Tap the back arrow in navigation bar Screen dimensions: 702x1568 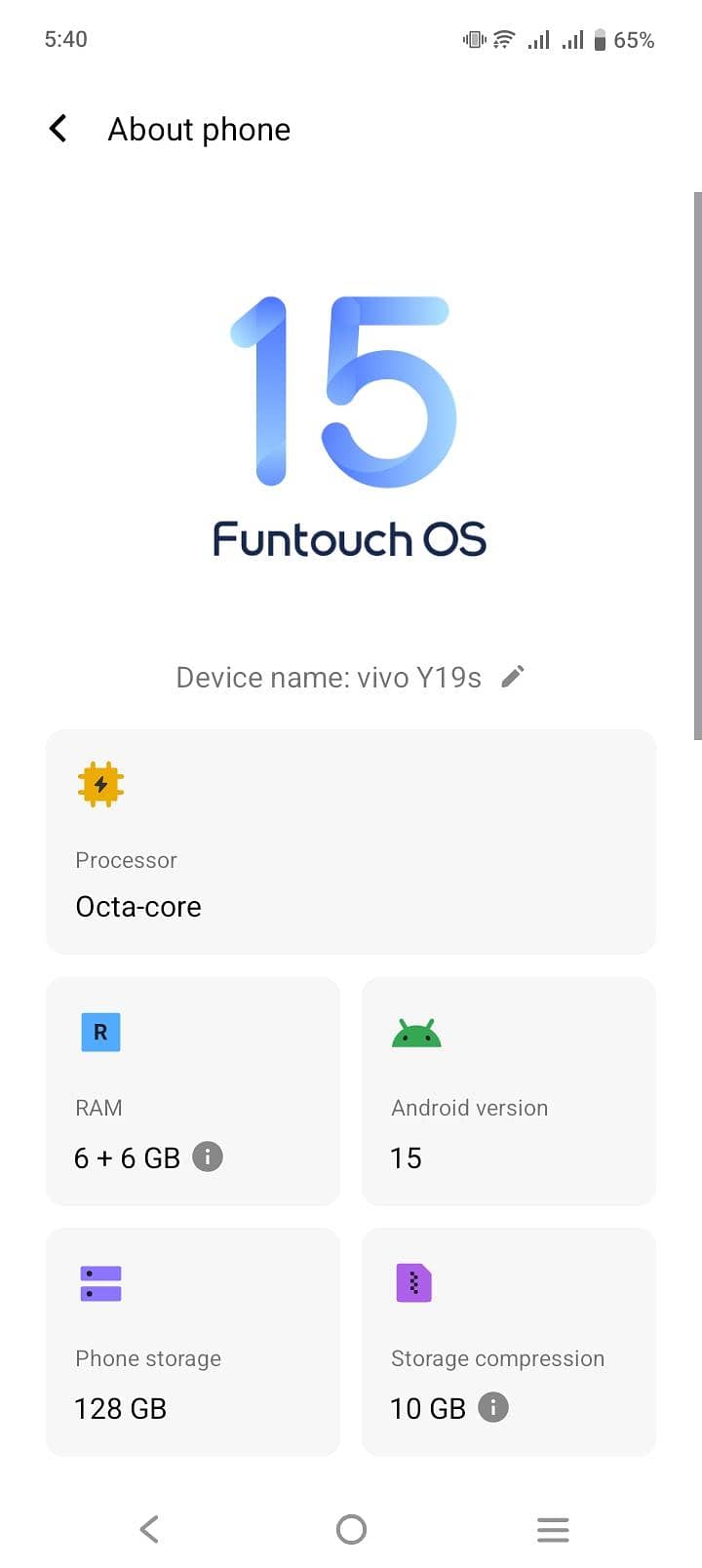pyautogui.click(x=148, y=1529)
